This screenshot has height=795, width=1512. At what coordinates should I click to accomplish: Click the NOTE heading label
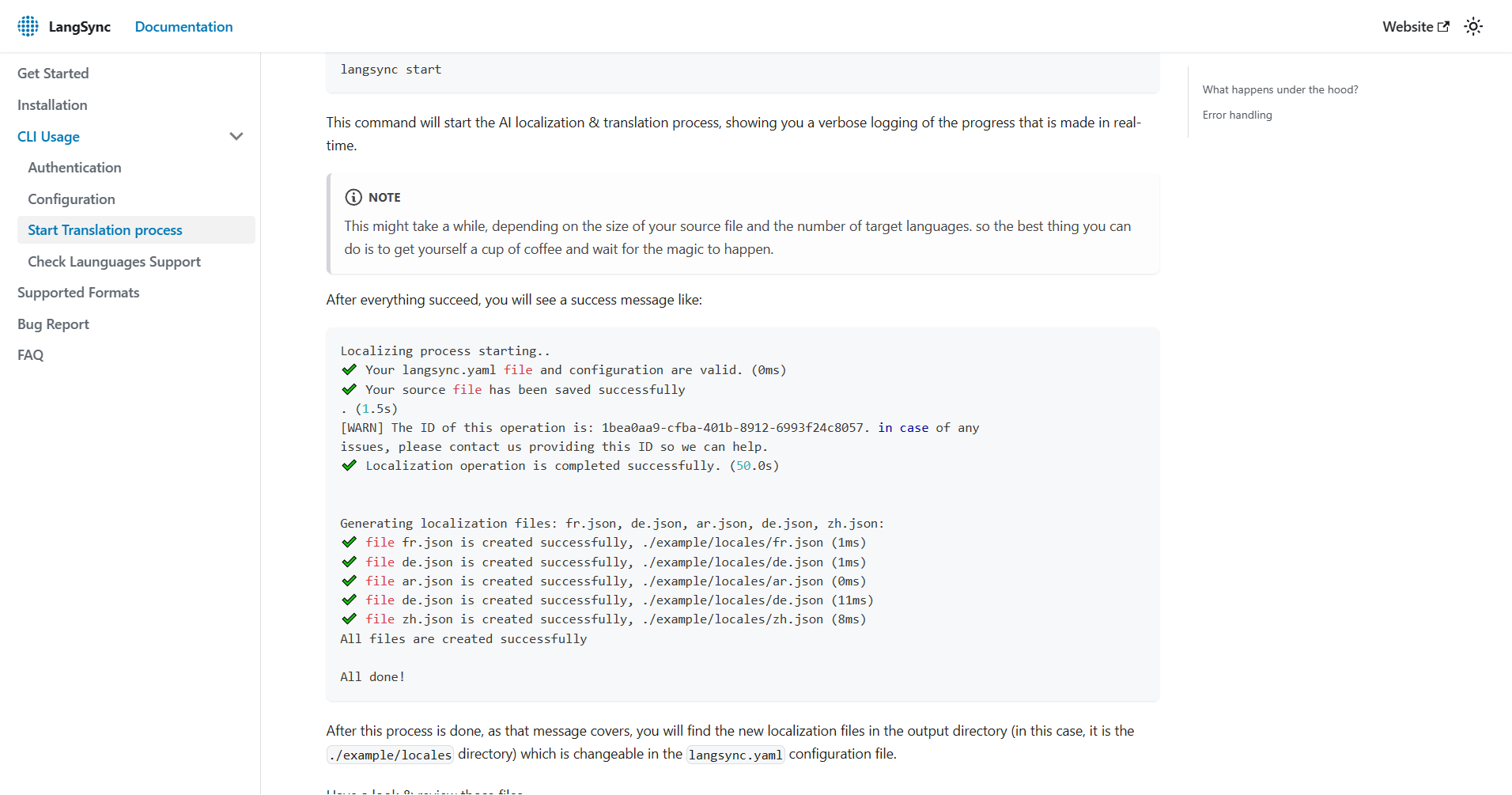(384, 198)
